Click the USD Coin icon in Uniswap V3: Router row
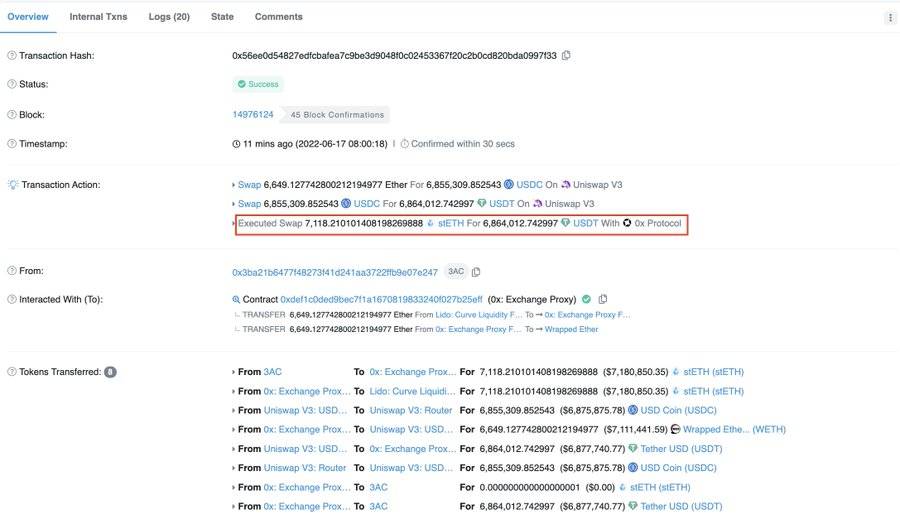The width and height of the screenshot is (900, 529). [x=633, y=467]
